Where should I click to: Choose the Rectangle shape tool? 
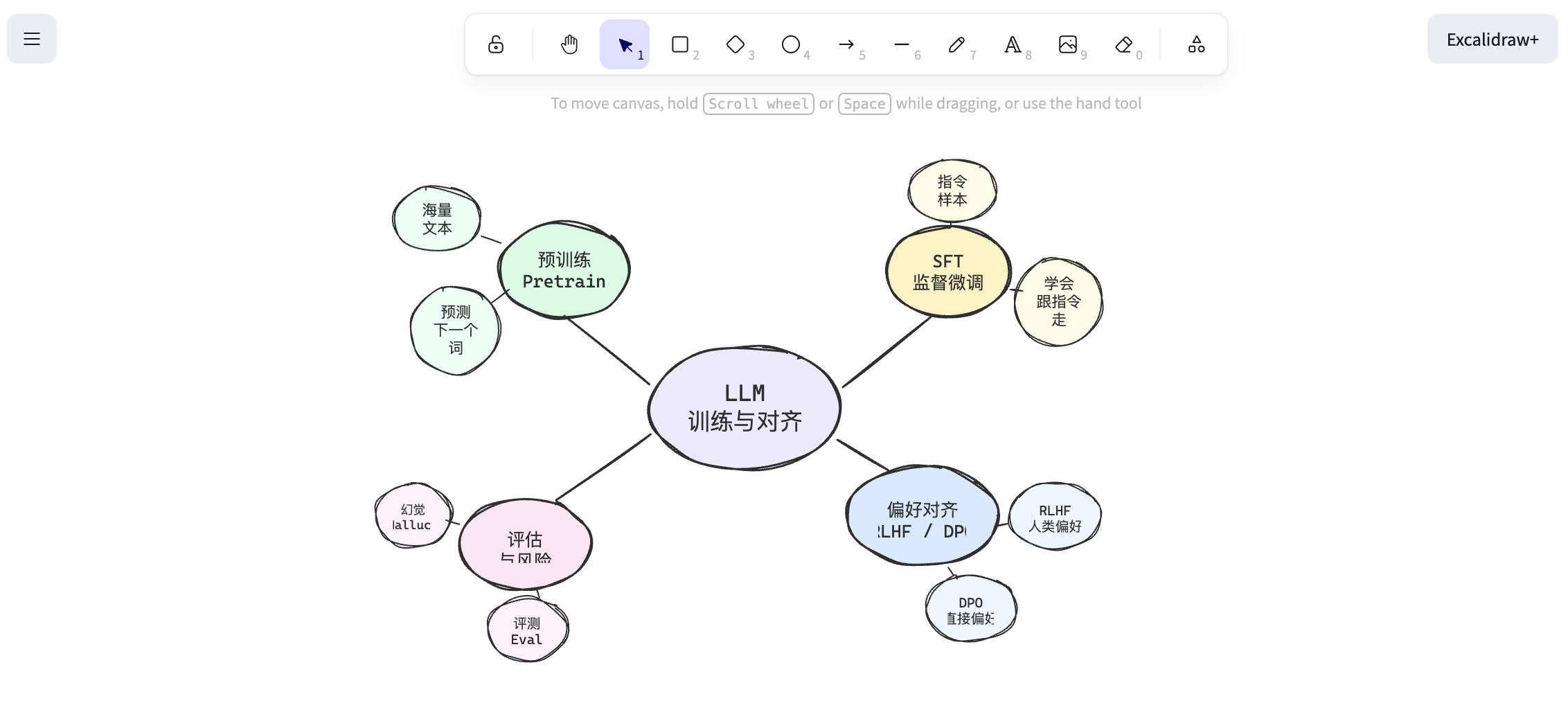click(x=680, y=45)
